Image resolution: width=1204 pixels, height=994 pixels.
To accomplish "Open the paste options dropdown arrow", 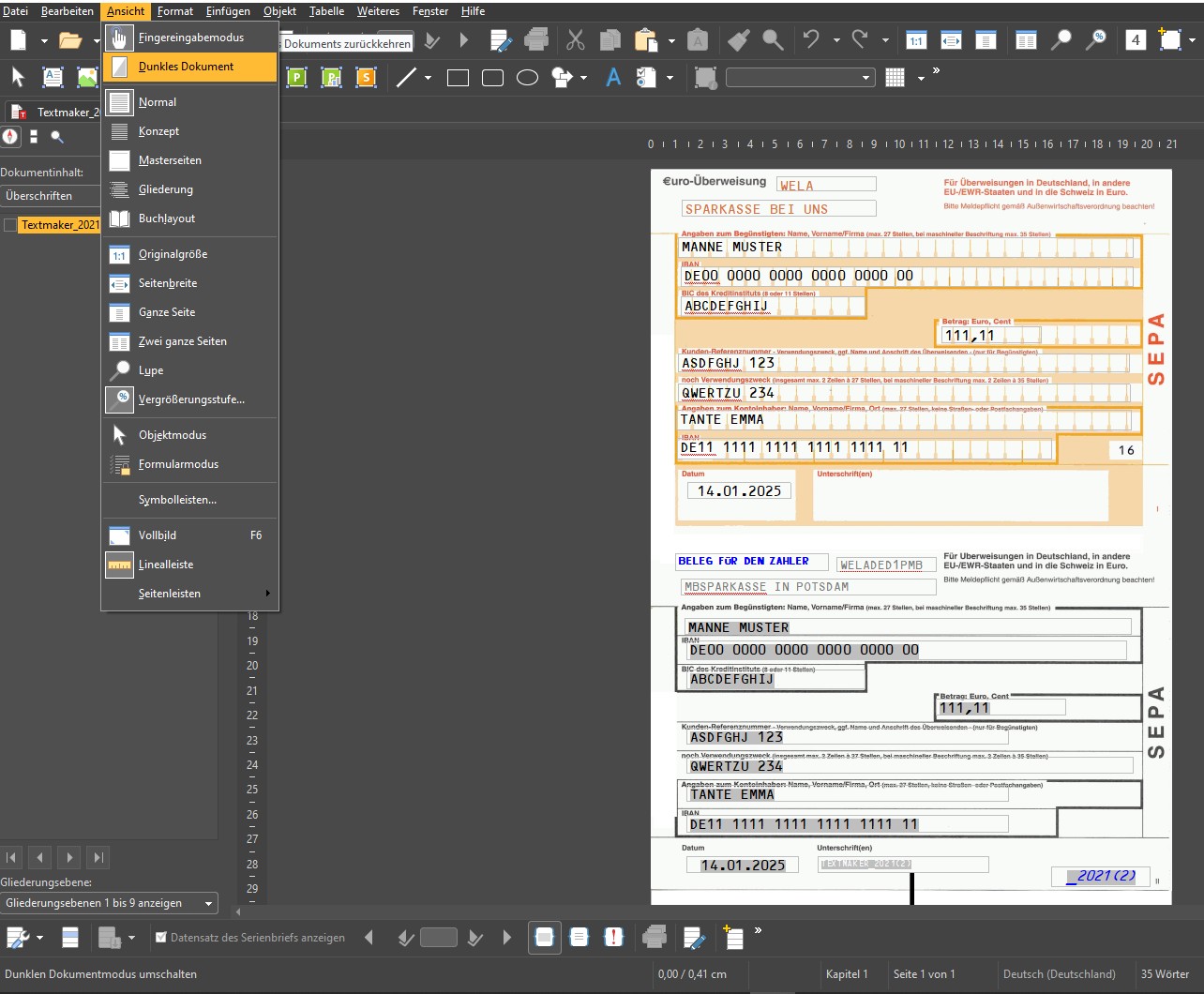I will pos(670,41).
